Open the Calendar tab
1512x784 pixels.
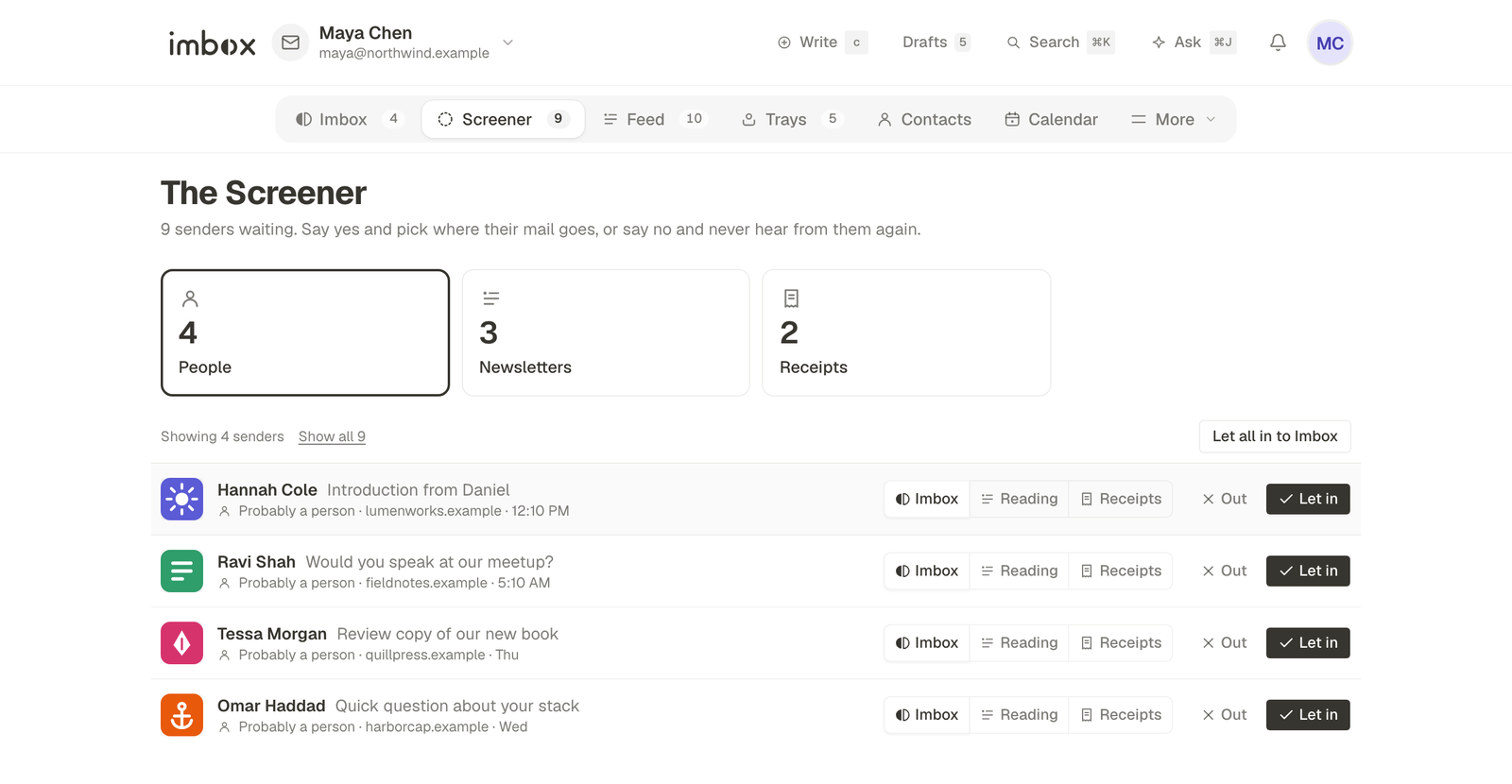click(1051, 119)
